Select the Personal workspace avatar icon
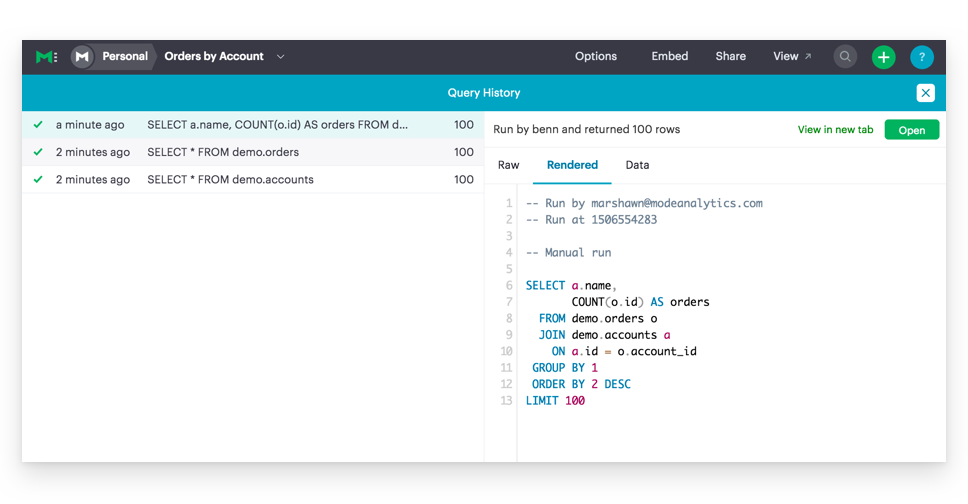 point(82,57)
